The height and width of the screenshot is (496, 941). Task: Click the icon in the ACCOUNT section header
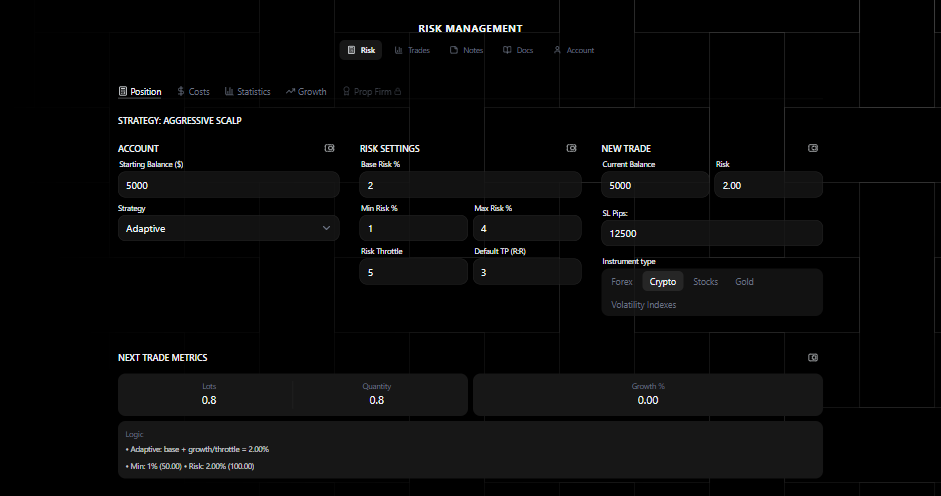(x=329, y=148)
